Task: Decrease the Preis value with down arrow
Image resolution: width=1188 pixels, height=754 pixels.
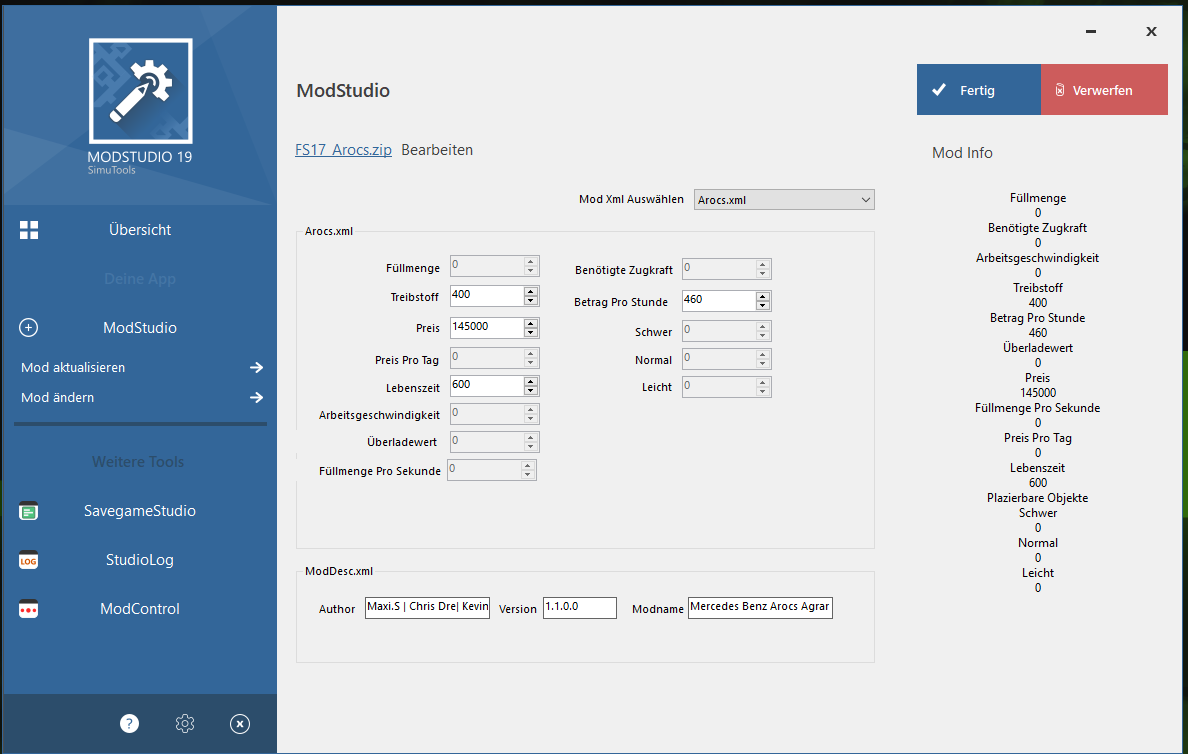Action: click(x=531, y=333)
